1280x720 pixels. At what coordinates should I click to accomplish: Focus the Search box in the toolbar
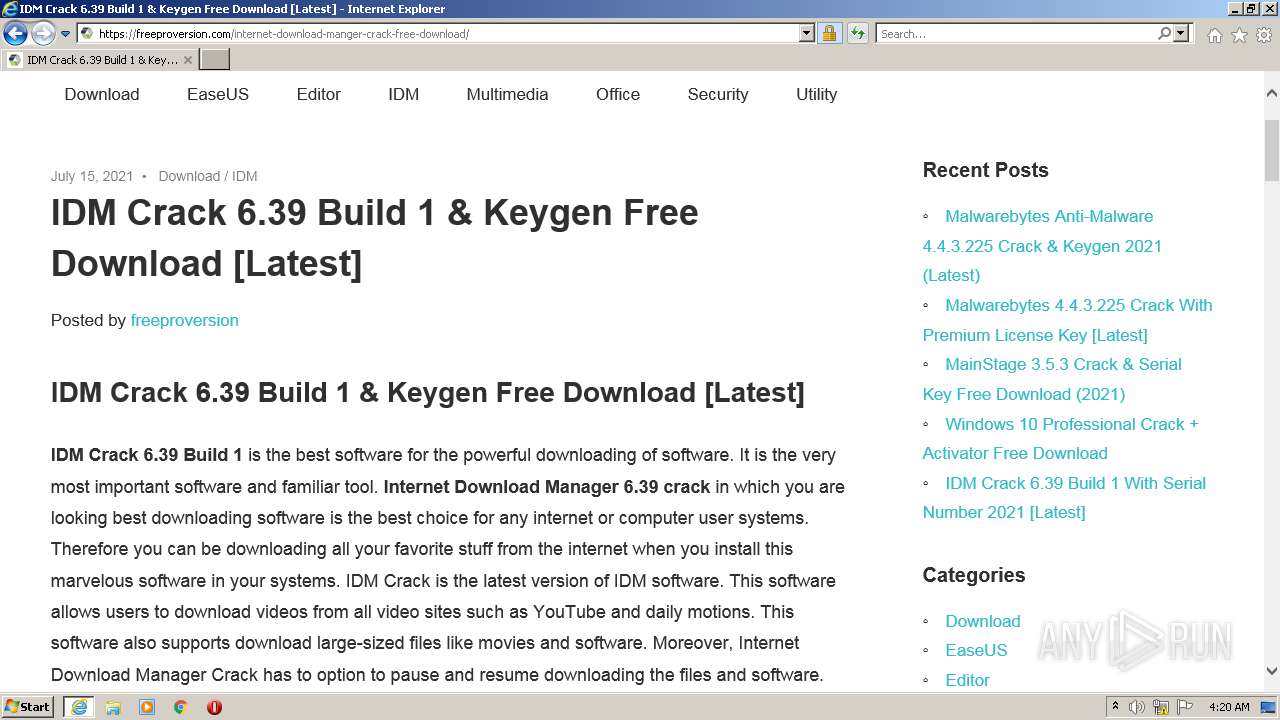(x=1016, y=34)
